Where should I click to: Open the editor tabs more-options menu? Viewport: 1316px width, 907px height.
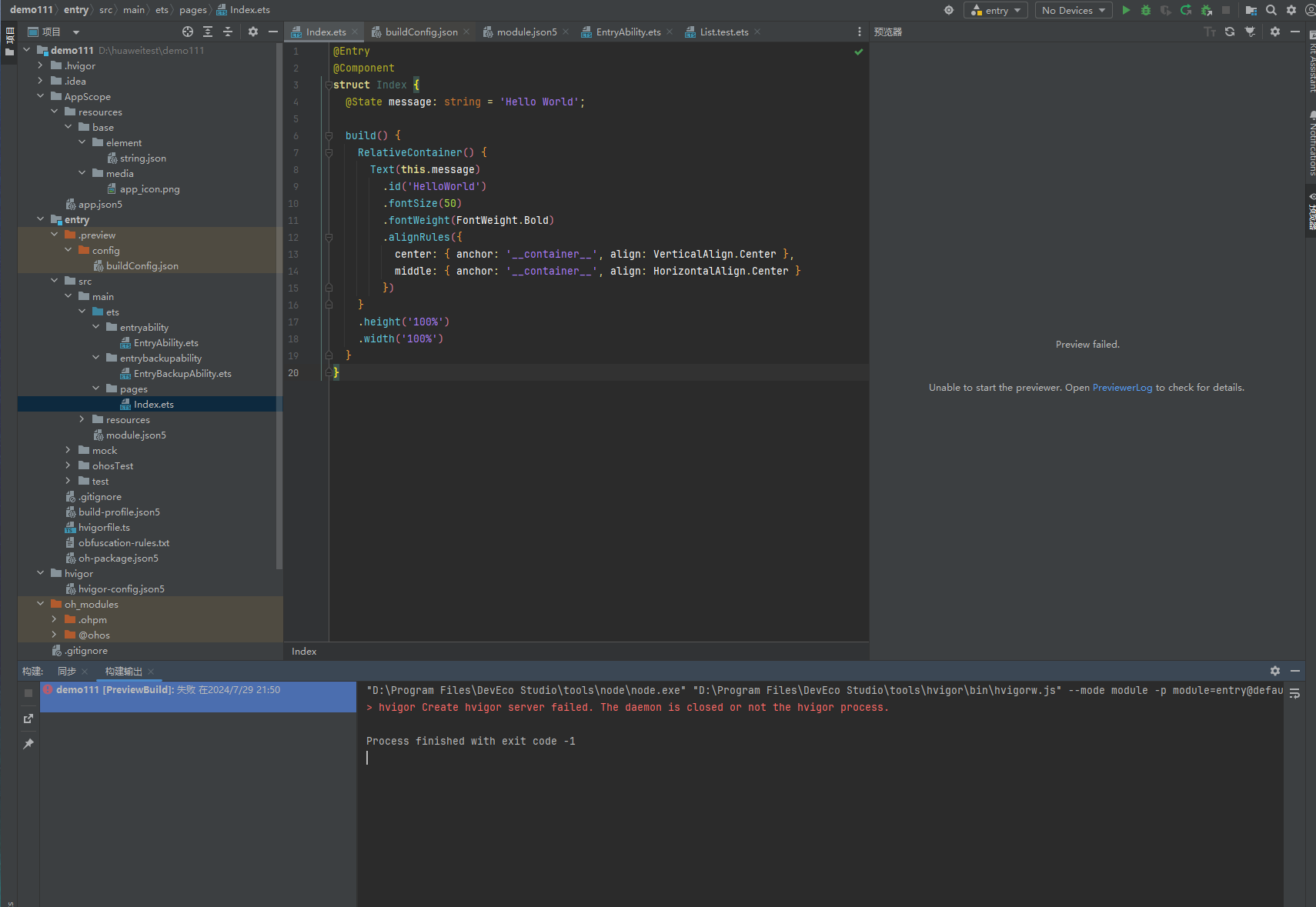click(x=860, y=32)
